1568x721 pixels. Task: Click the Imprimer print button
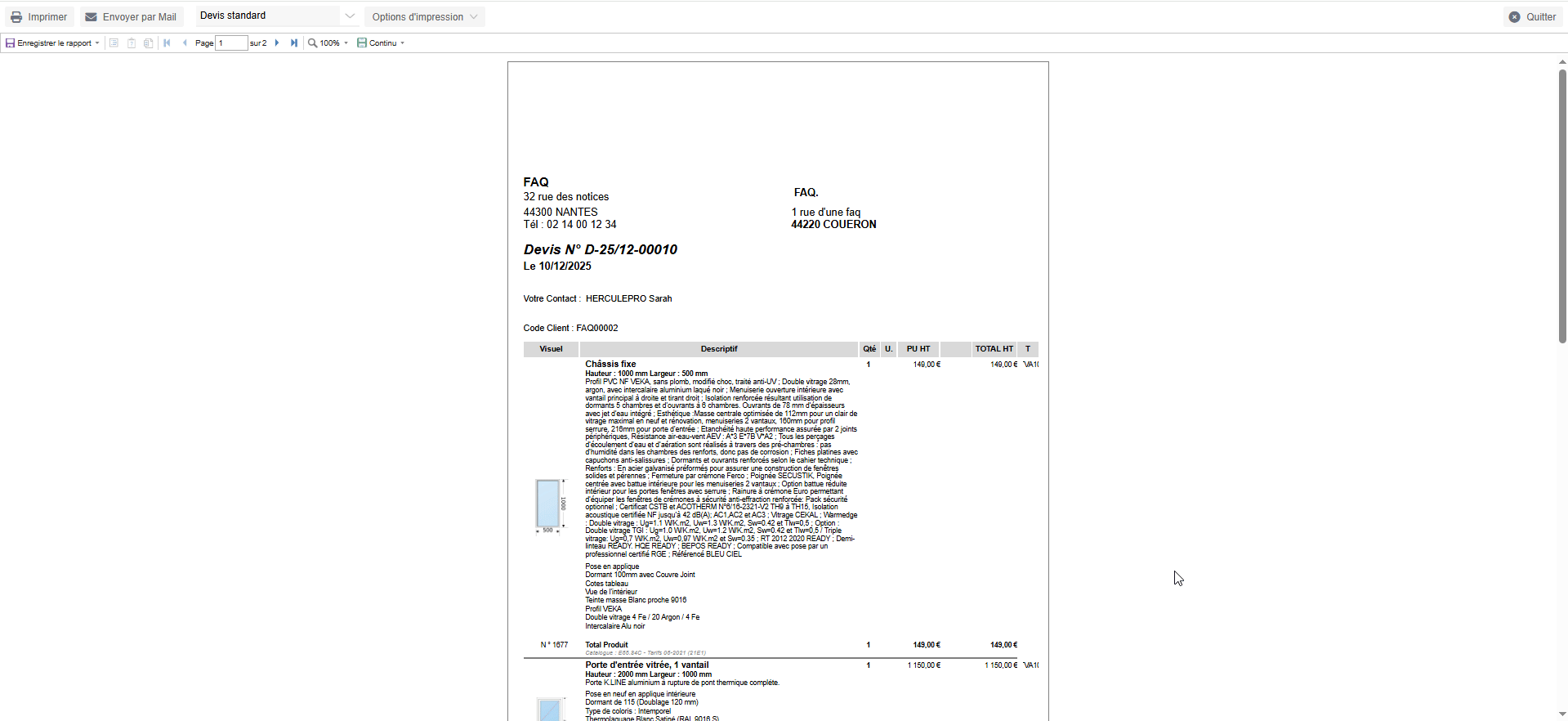[x=38, y=17]
